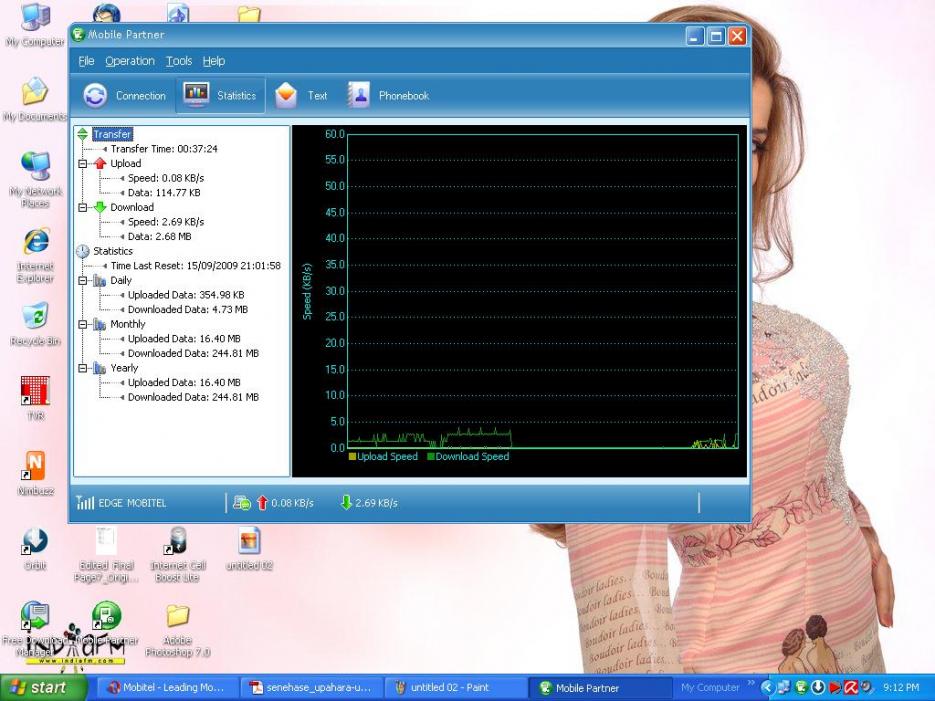Collapse the Download tree node
Screen dimensions: 935x701
[83, 207]
